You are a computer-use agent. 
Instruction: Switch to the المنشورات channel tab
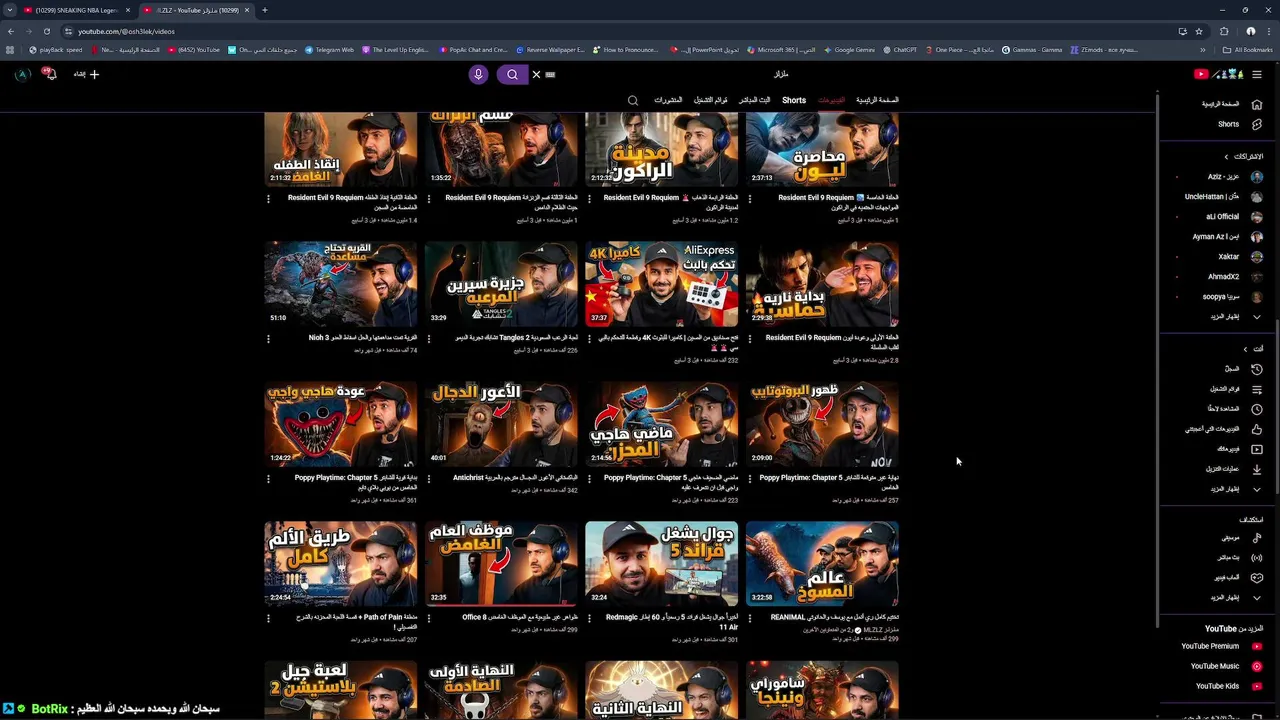pyautogui.click(x=668, y=100)
